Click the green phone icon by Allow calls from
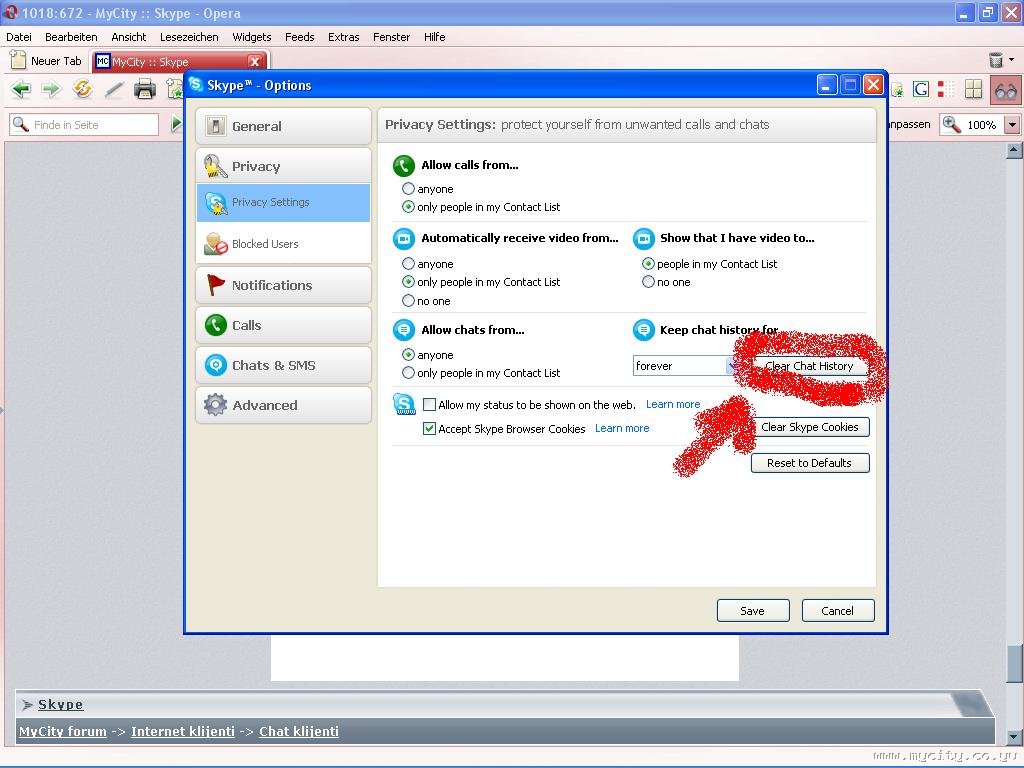 click(404, 166)
